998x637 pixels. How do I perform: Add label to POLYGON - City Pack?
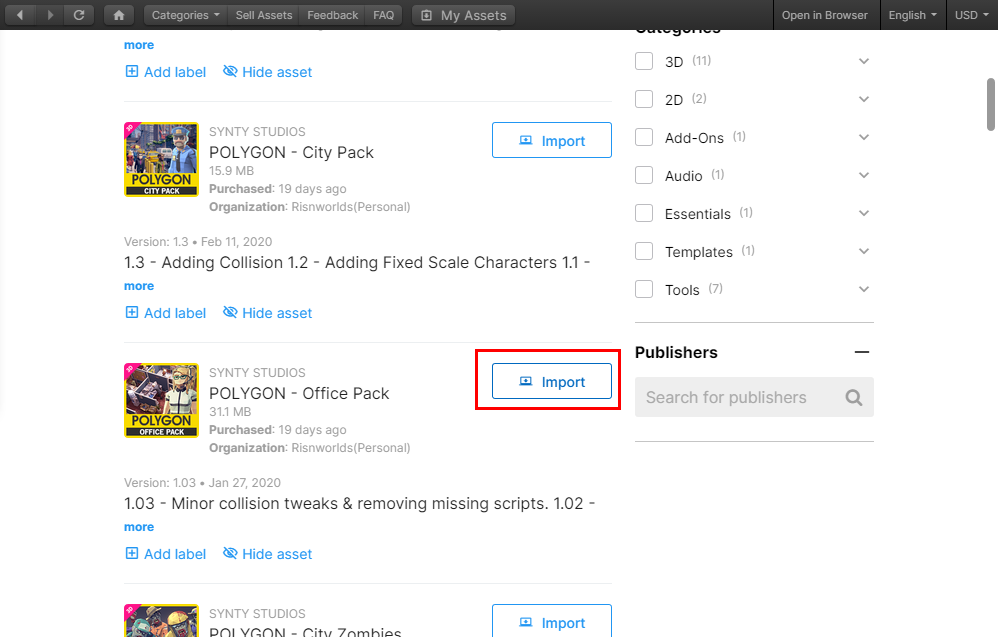click(165, 312)
